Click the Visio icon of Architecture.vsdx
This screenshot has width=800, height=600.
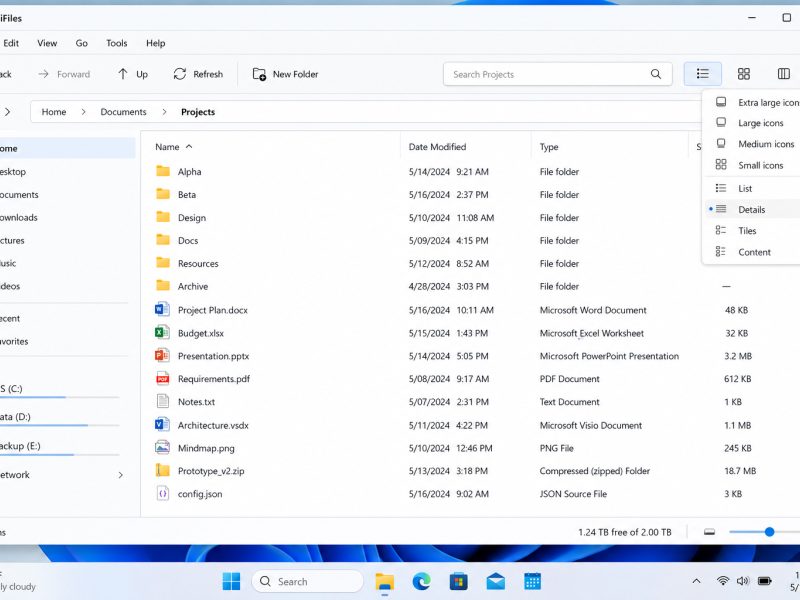coord(162,424)
